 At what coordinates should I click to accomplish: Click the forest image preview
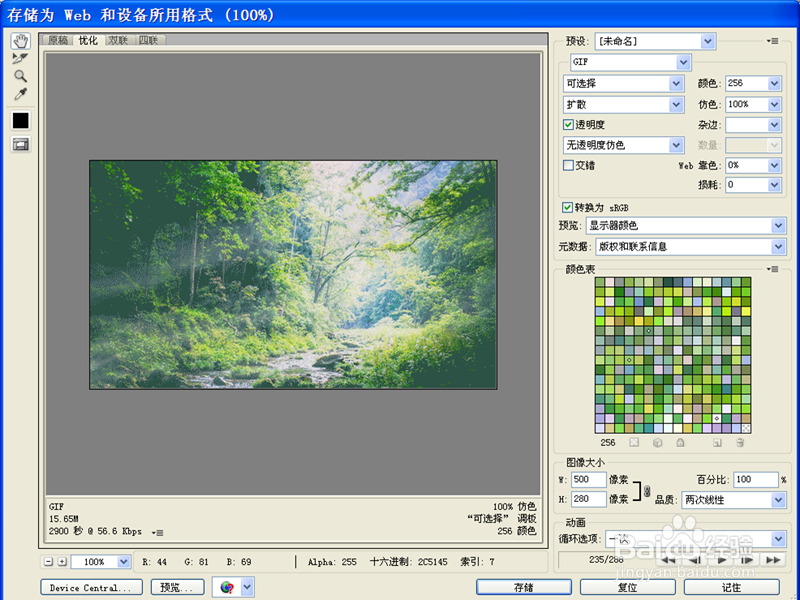click(293, 274)
